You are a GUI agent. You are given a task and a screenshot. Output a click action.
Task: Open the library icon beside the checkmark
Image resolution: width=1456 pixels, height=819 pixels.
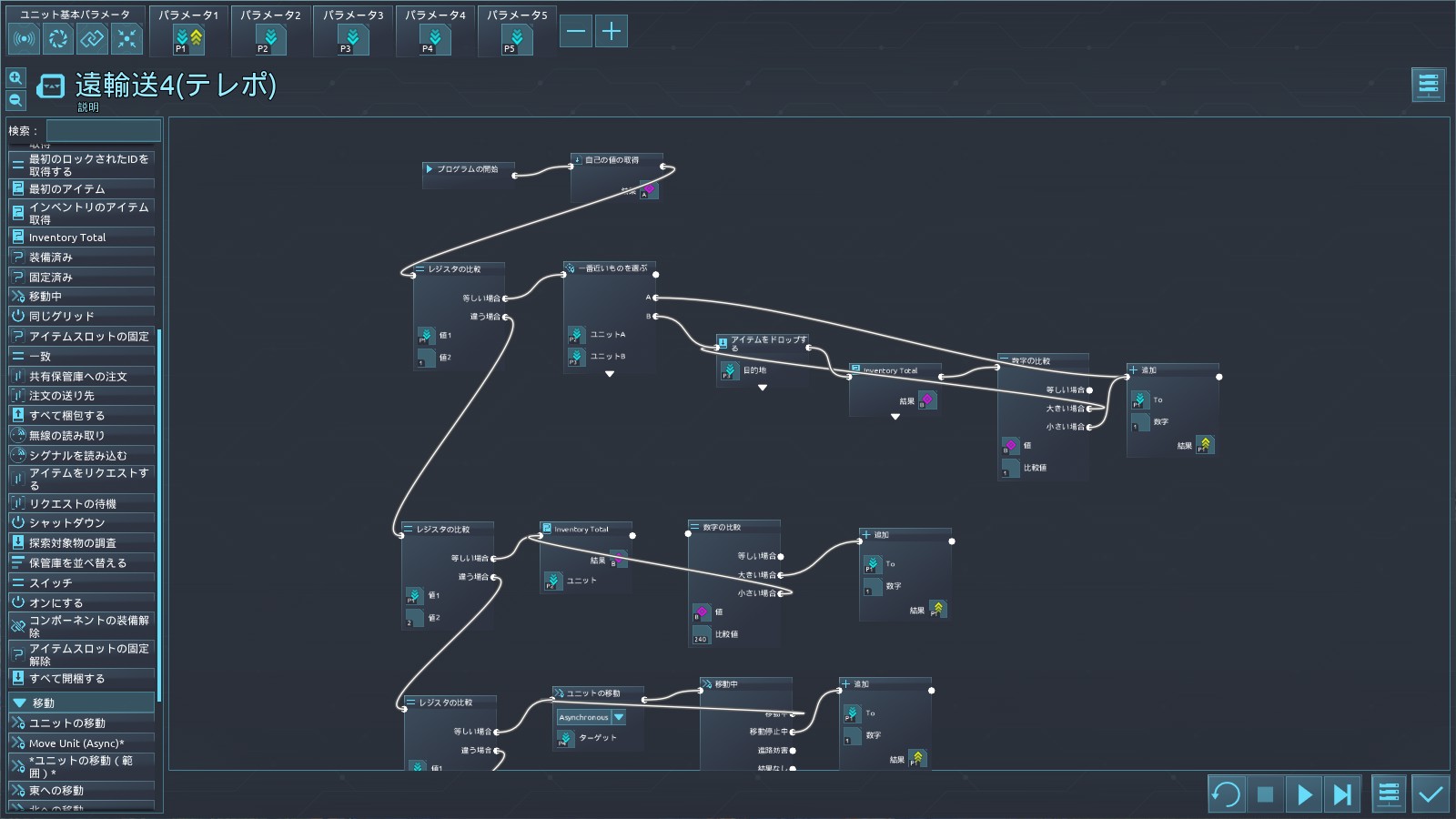pos(1389,794)
